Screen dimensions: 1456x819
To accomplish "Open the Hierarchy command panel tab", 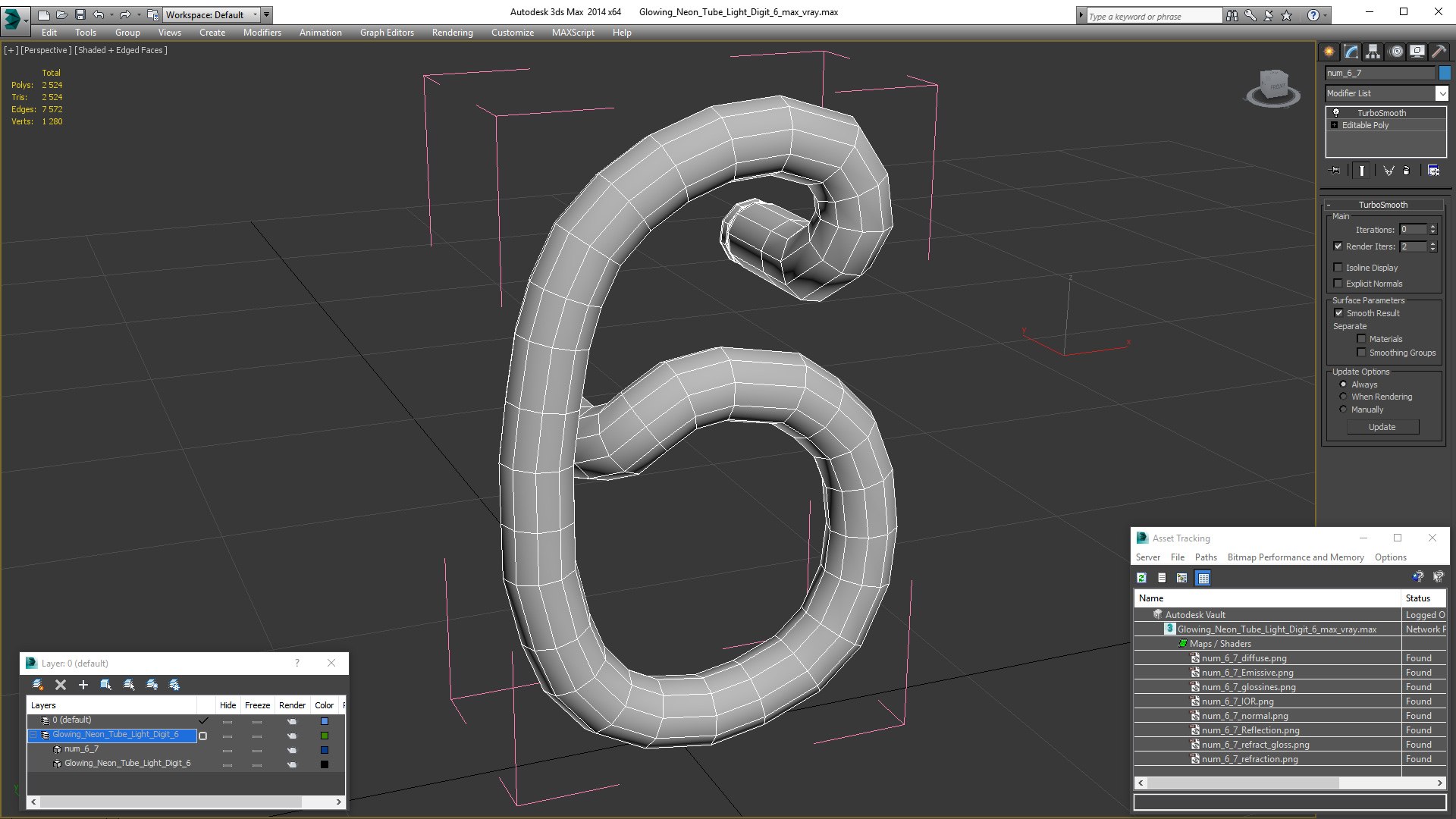I will (x=1373, y=52).
